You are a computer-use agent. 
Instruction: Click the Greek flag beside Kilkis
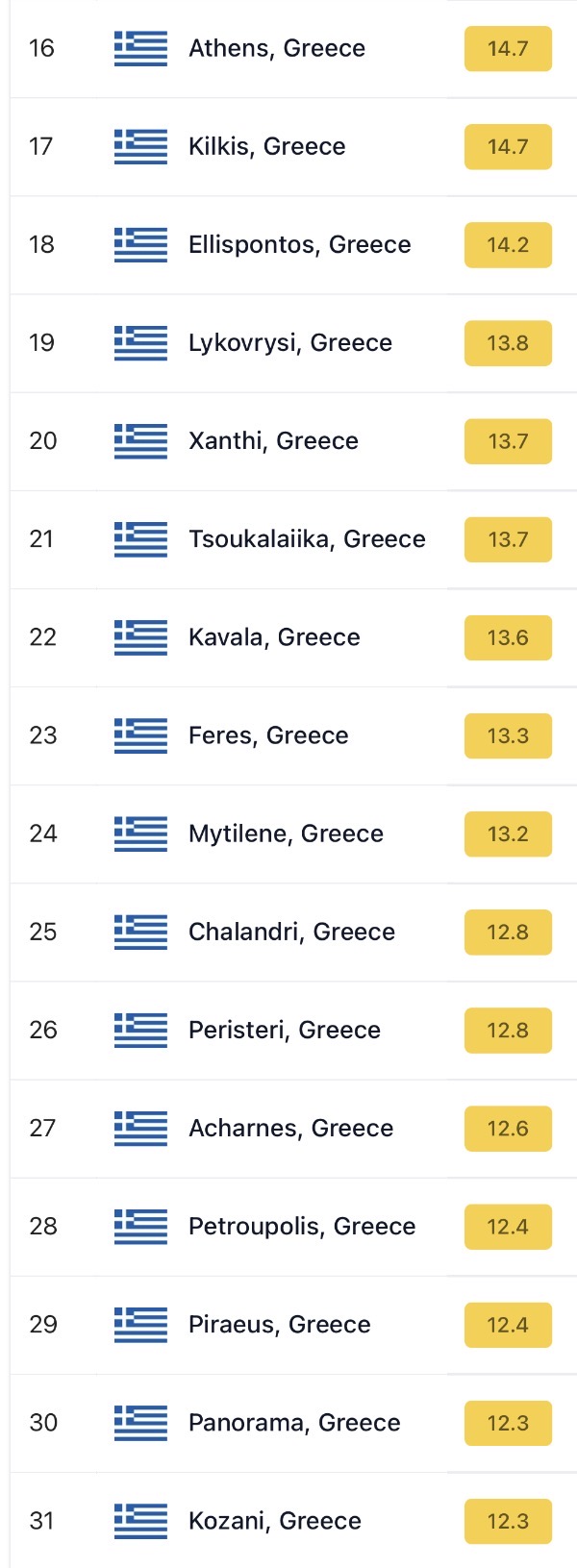[x=140, y=146]
